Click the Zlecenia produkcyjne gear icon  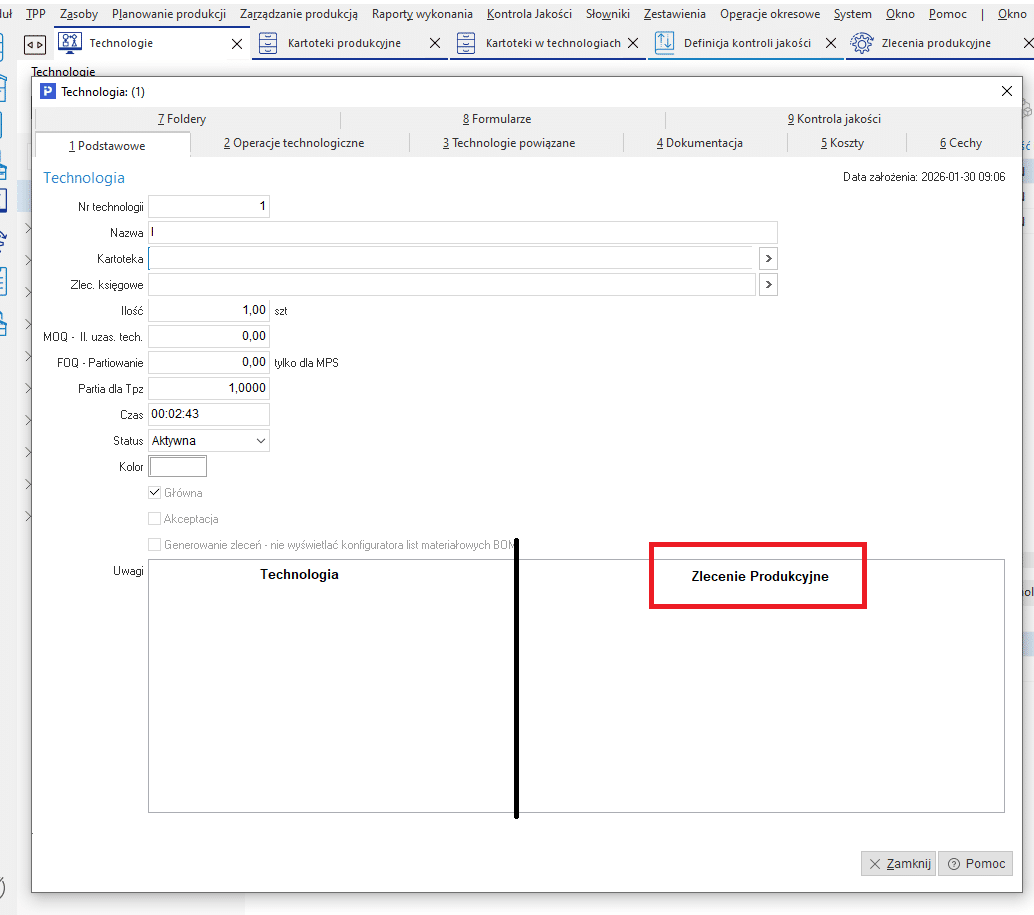pyautogui.click(x=861, y=43)
